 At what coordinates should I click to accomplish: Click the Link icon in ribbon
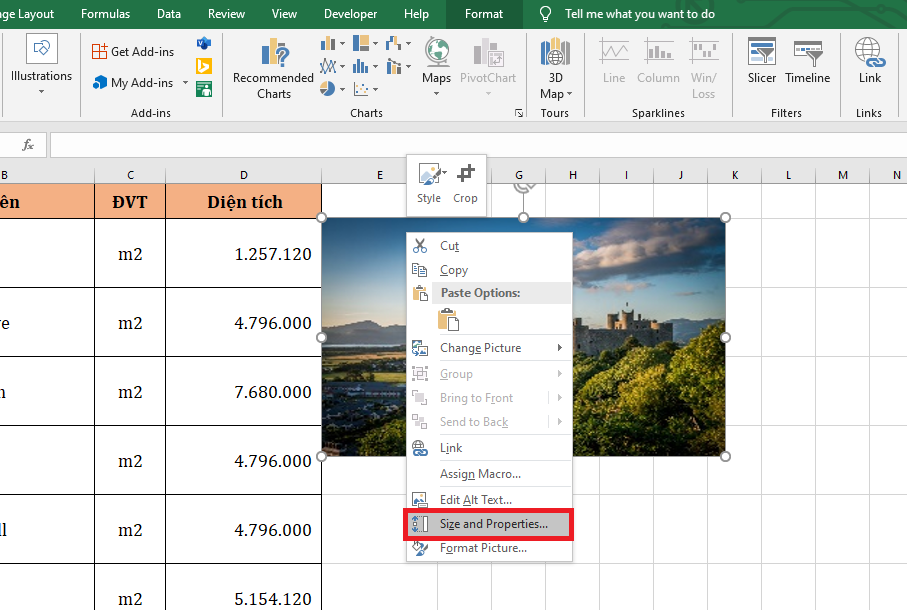869,62
